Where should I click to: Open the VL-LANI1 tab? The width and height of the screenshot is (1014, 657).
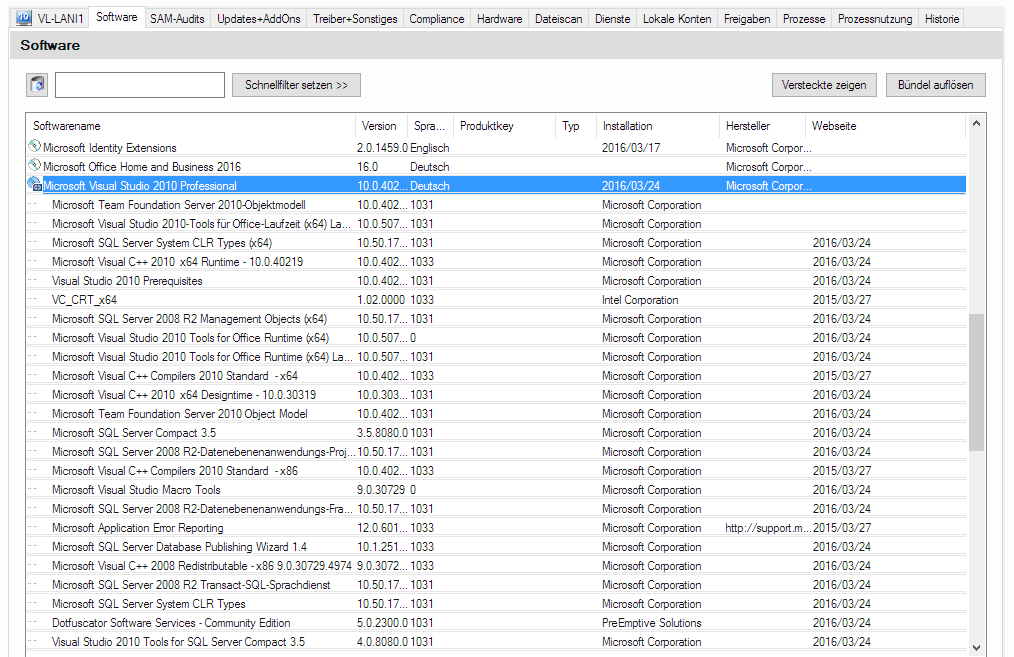pyautogui.click(x=50, y=19)
